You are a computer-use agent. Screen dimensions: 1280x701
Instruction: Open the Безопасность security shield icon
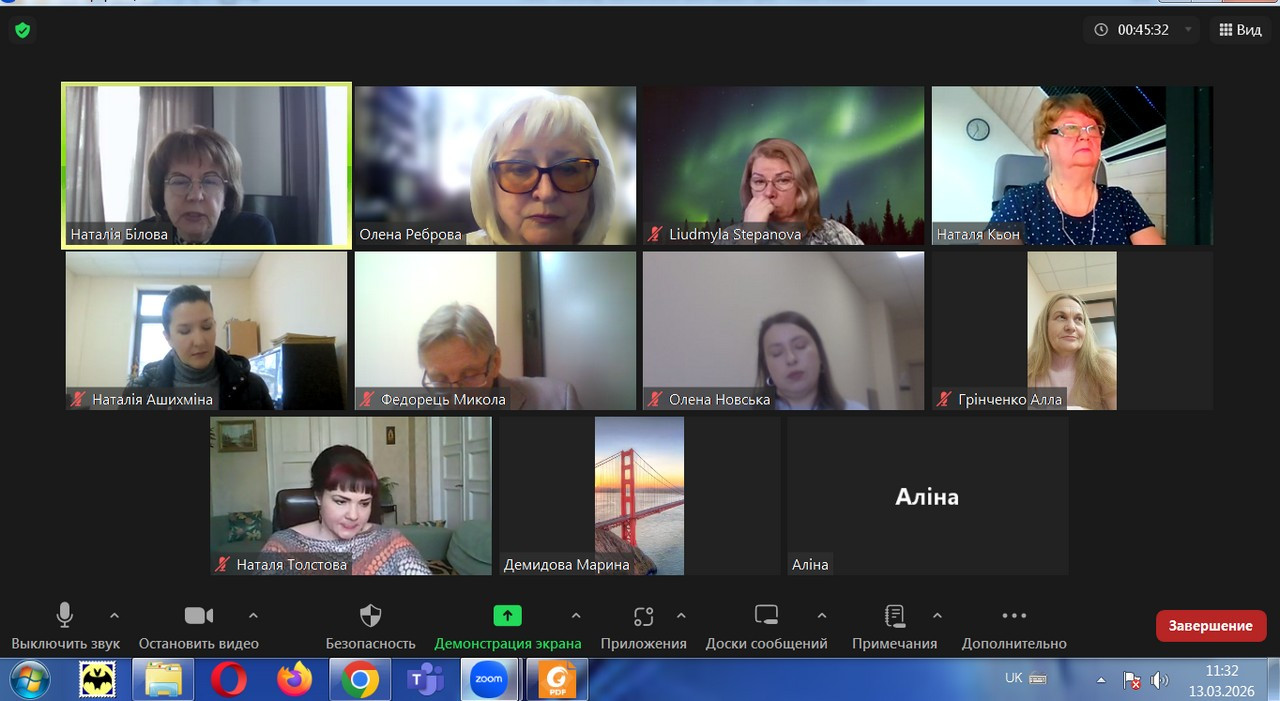(370, 616)
